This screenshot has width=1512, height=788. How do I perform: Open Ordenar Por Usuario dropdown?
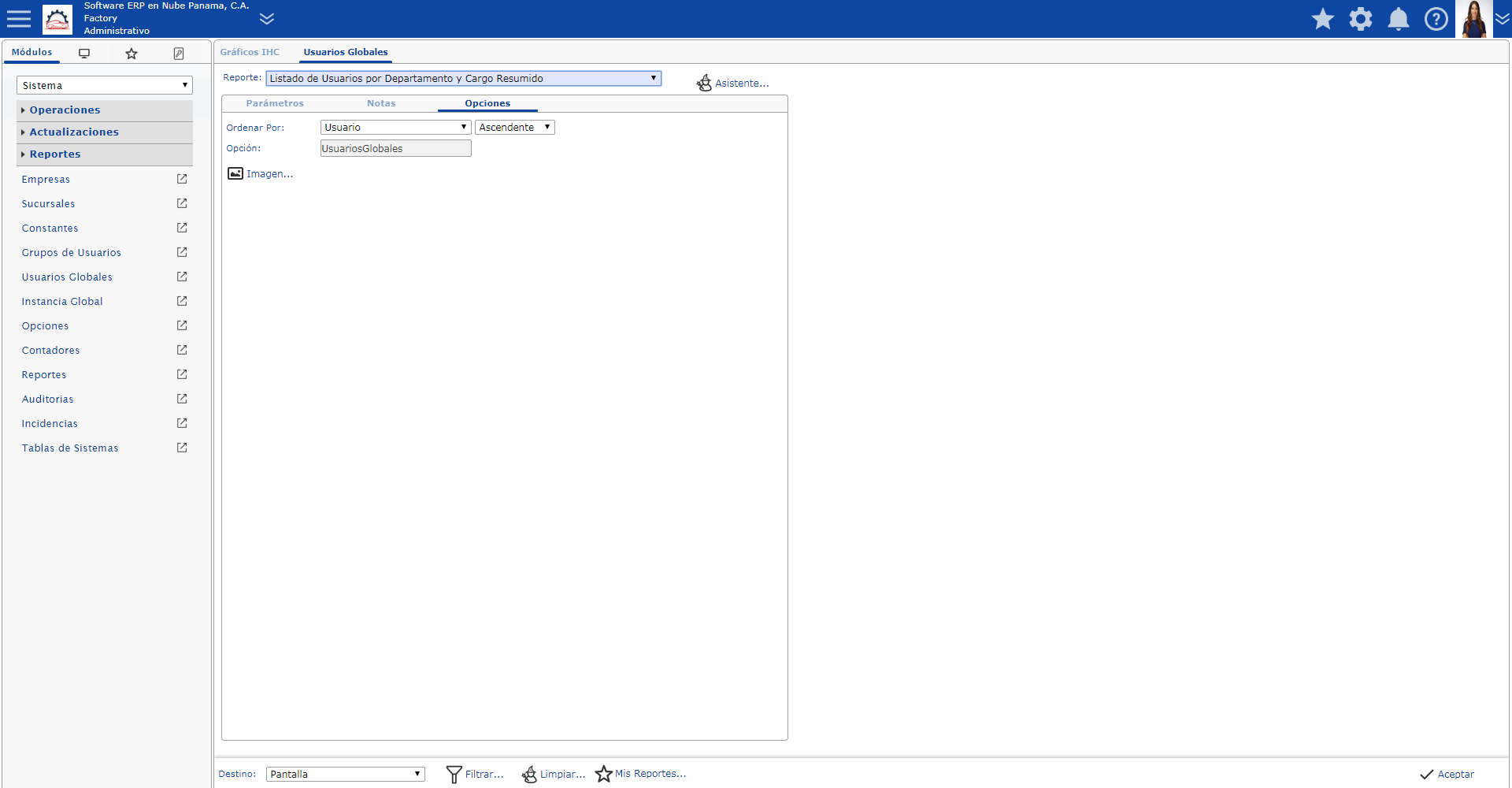pyautogui.click(x=395, y=127)
